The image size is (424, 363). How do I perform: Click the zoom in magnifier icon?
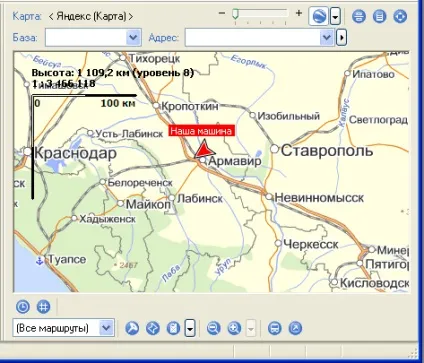pyautogui.click(x=234, y=328)
